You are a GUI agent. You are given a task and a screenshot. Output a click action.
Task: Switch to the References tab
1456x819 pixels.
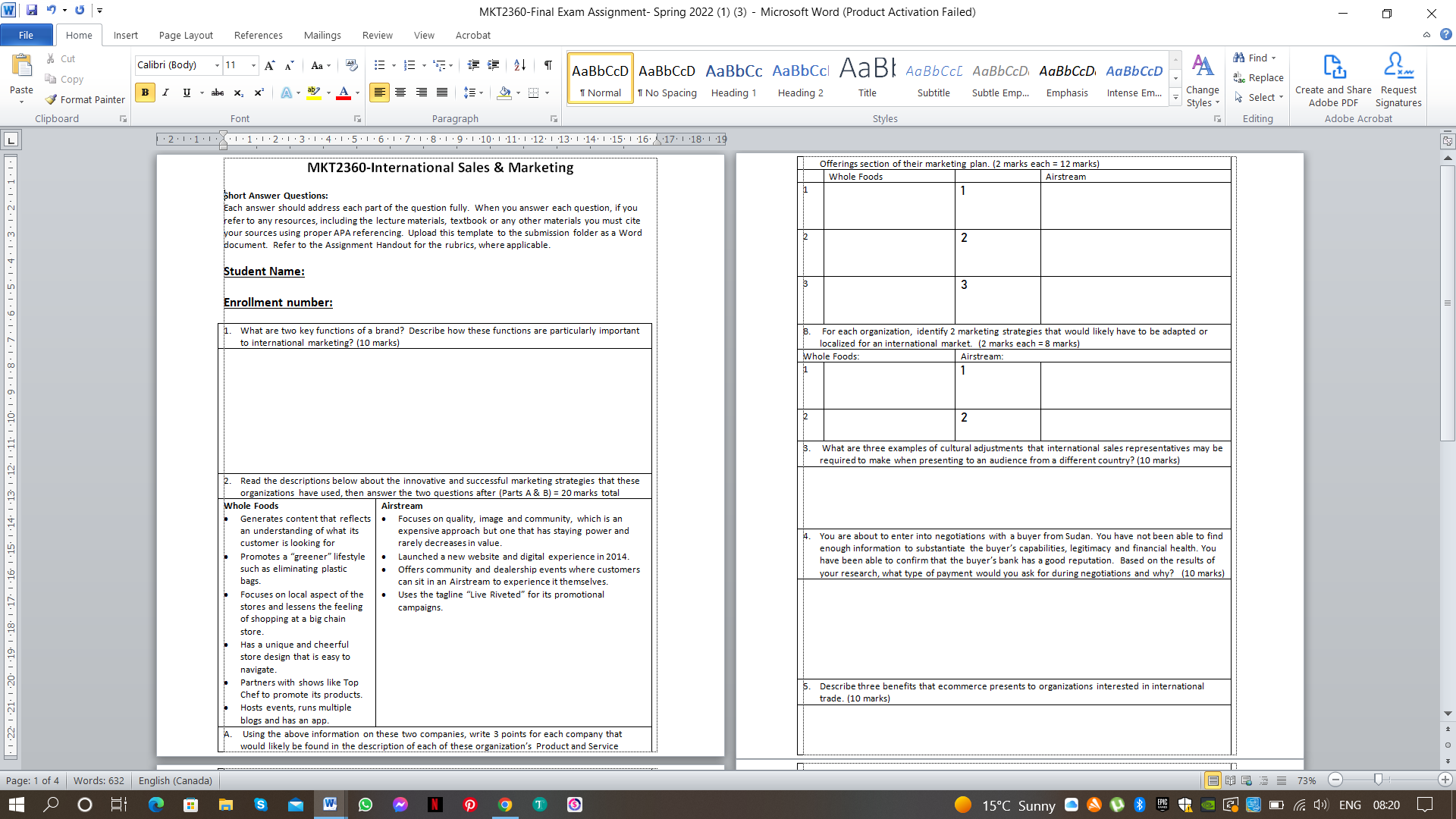click(x=258, y=35)
